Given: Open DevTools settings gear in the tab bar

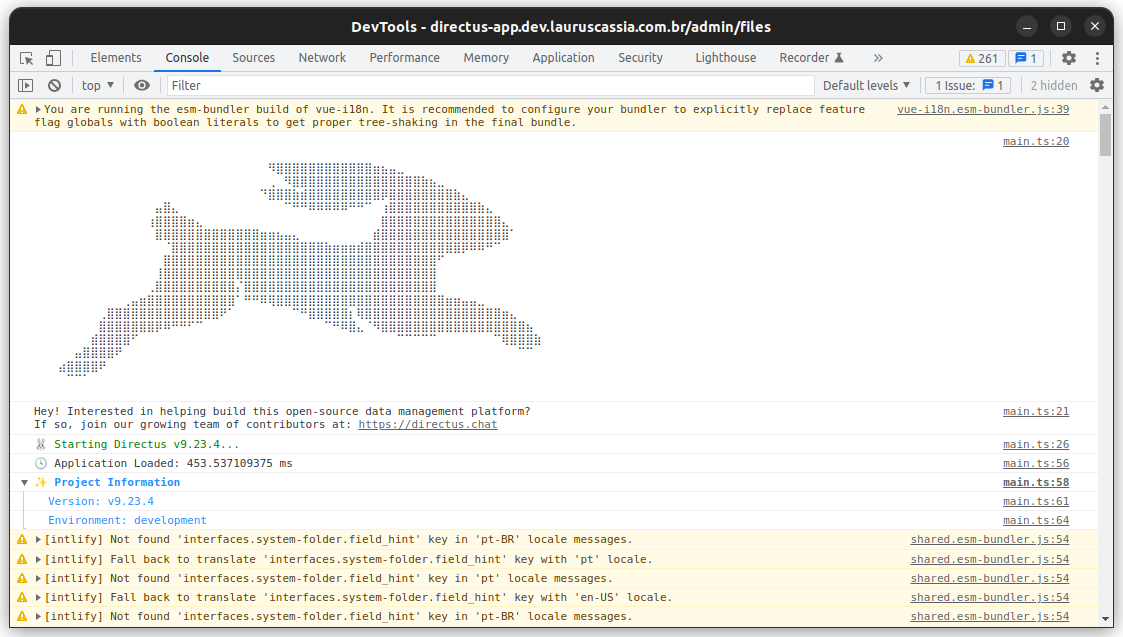Looking at the screenshot, I should point(1069,58).
